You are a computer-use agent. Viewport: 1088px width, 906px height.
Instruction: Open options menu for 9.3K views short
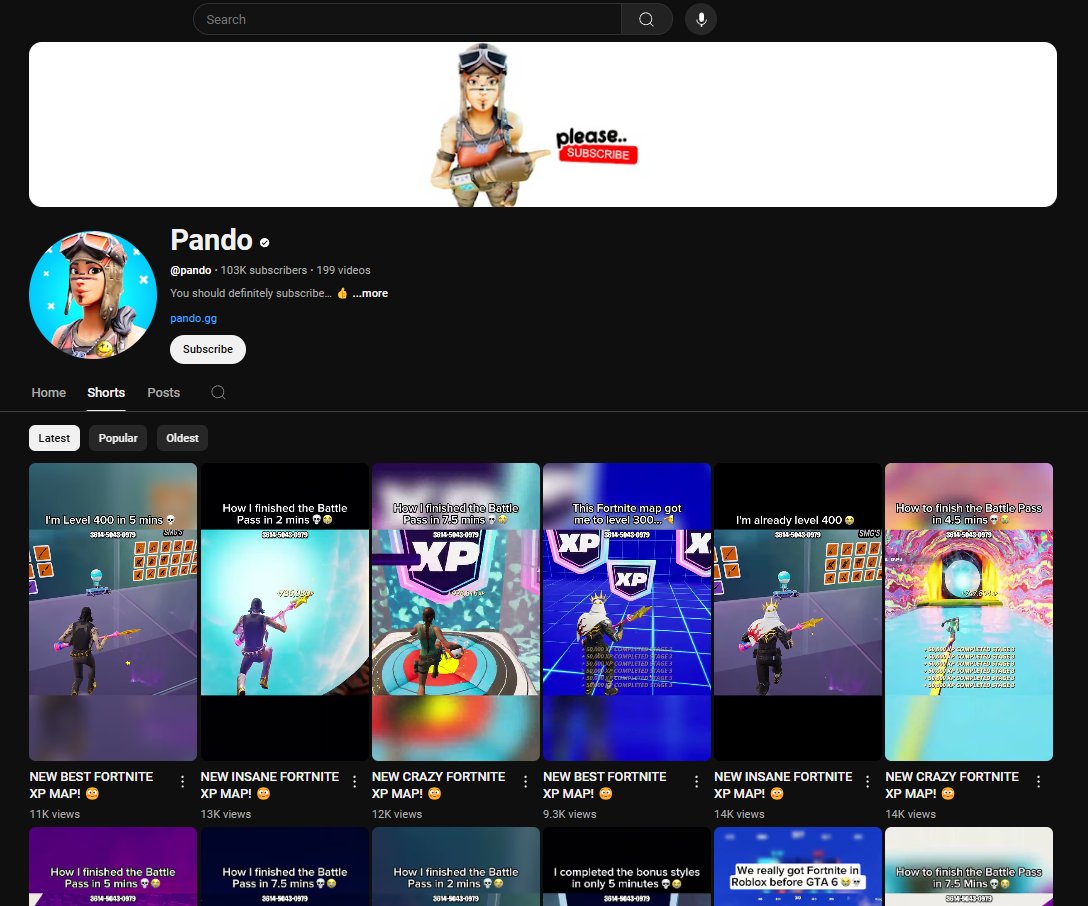[697, 782]
